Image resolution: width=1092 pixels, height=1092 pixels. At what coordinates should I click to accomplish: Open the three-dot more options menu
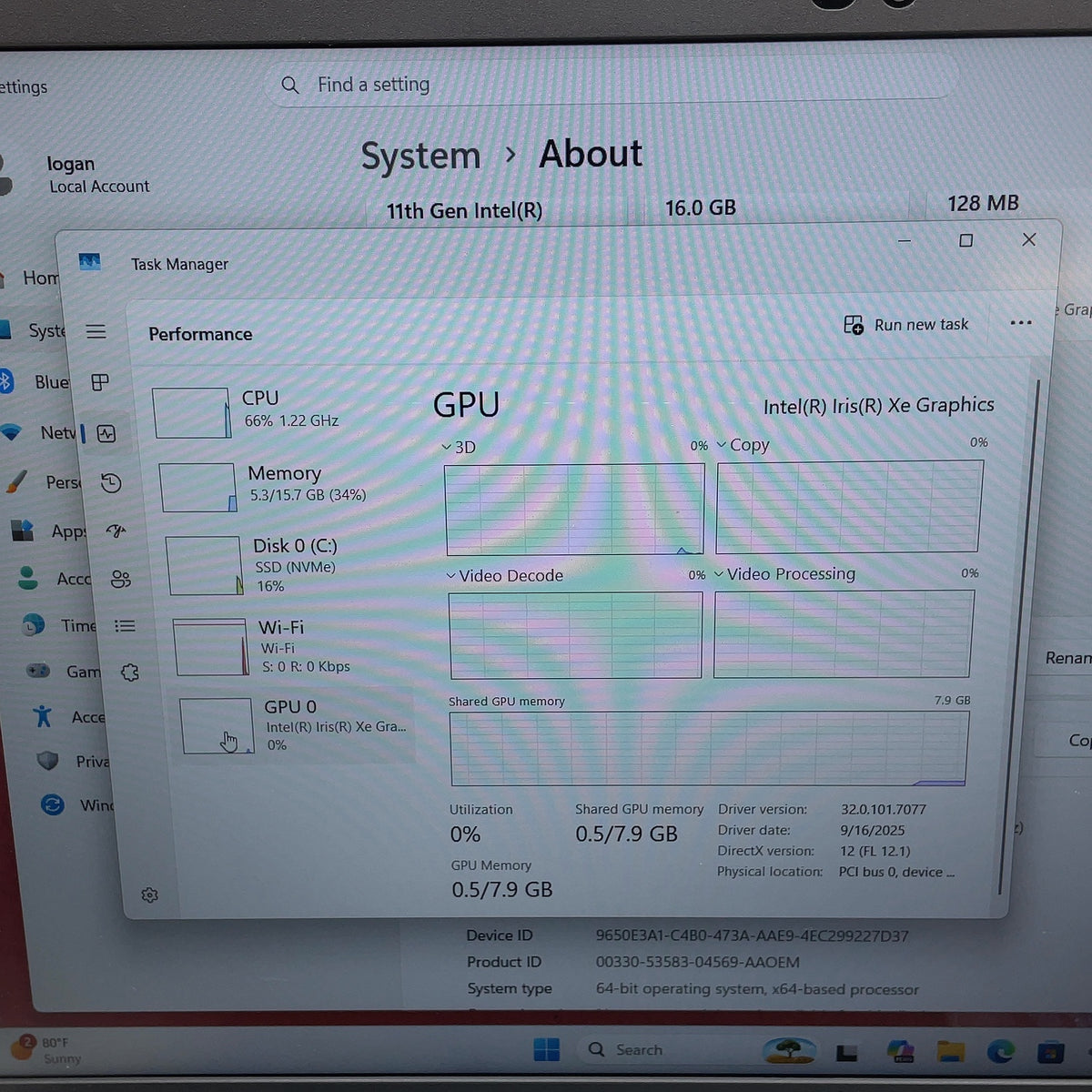tap(1021, 322)
